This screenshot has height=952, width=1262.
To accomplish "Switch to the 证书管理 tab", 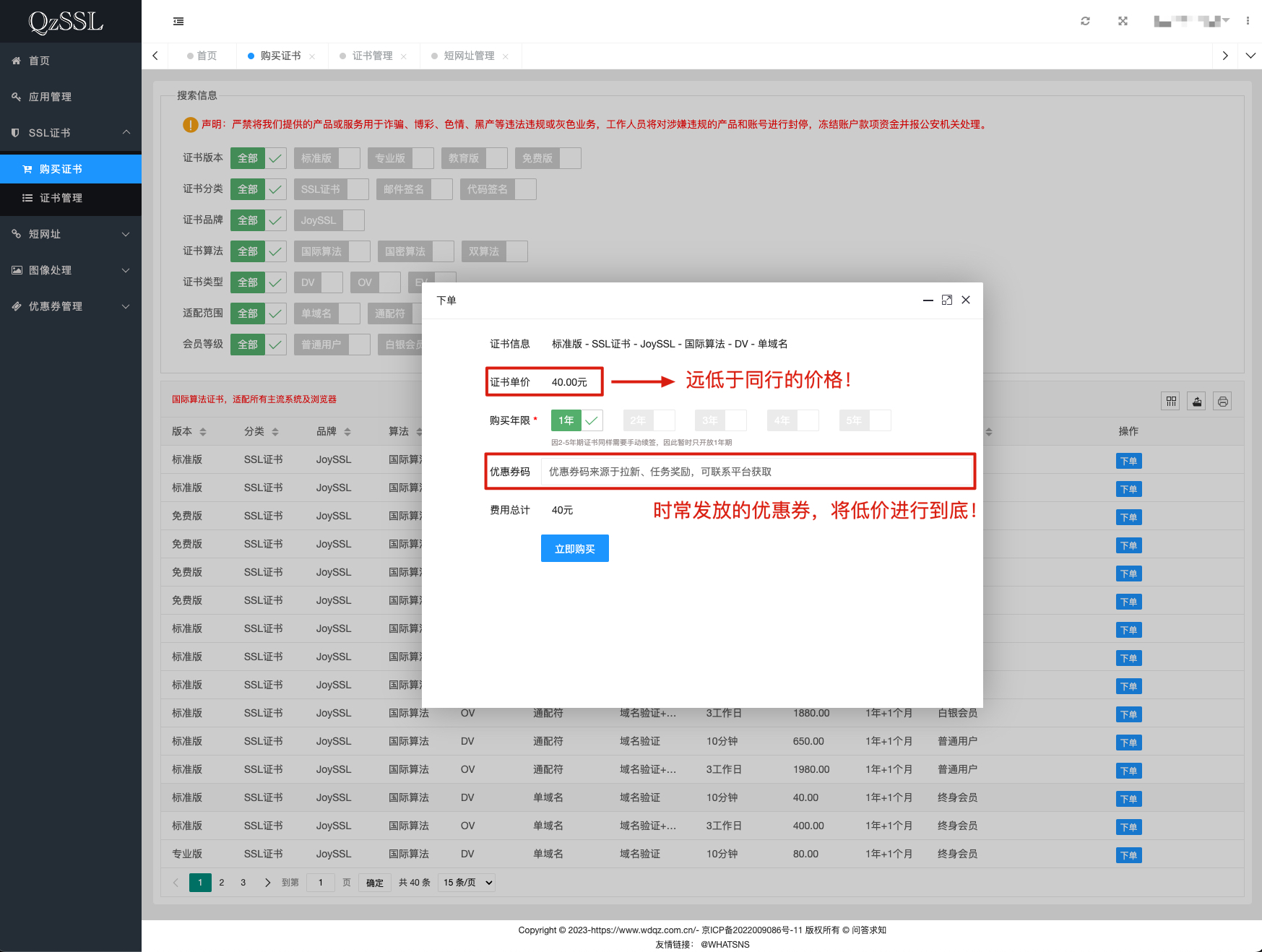I will (x=372, y=56).
